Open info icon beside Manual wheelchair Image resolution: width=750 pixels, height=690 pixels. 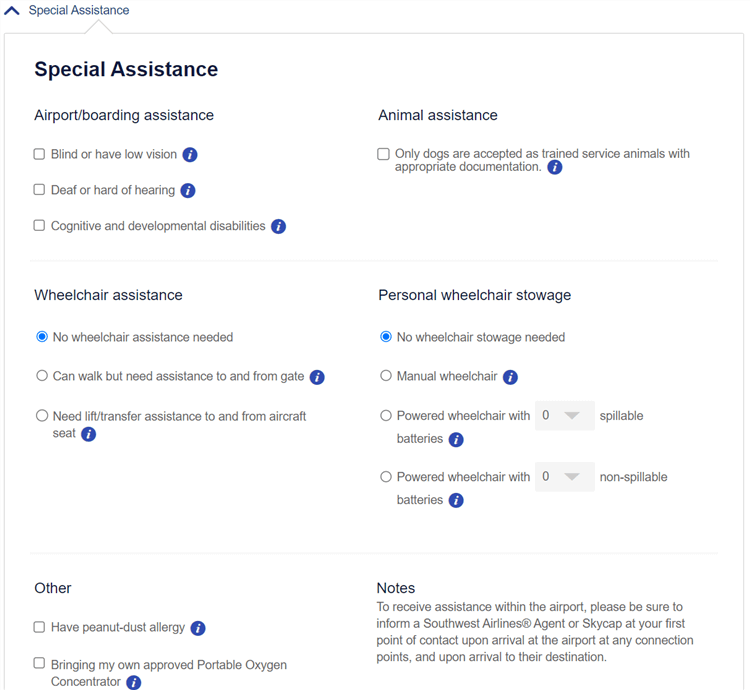(510, 377)
